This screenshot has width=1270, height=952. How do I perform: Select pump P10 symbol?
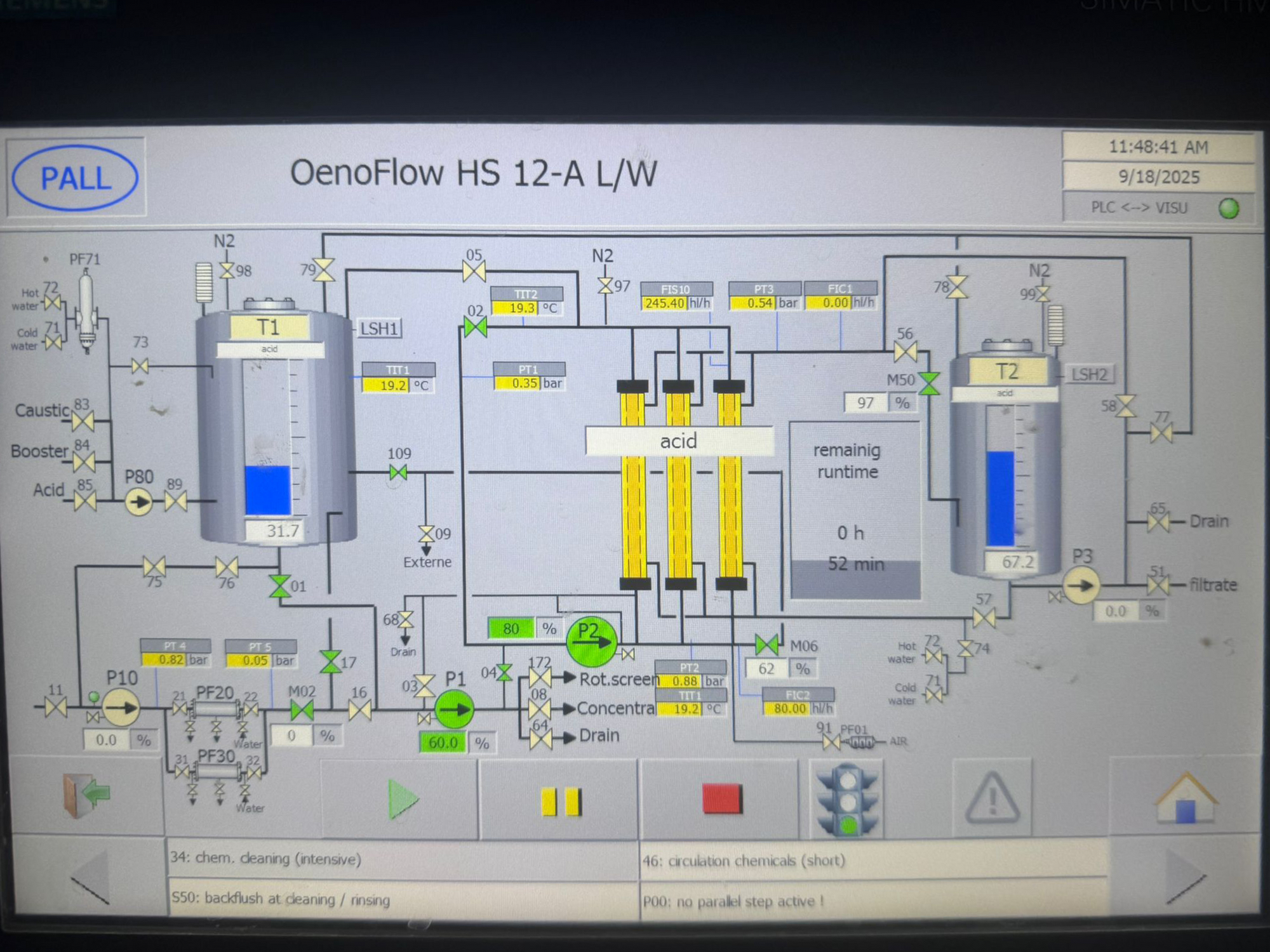[x=121, y=708]
